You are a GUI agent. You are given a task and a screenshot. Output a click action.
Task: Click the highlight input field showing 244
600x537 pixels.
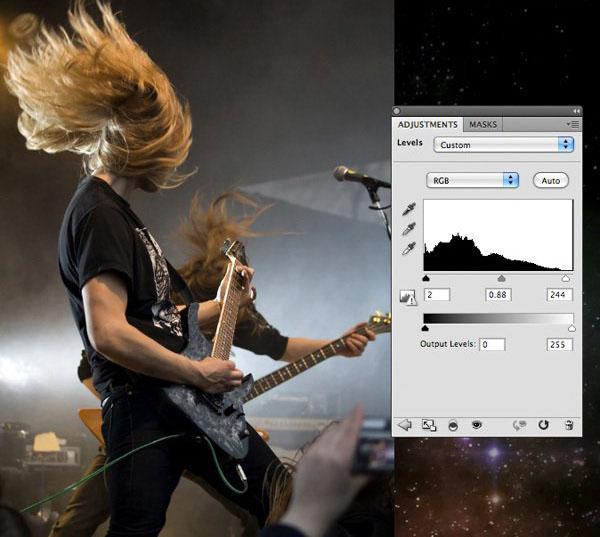pos(559,295)
